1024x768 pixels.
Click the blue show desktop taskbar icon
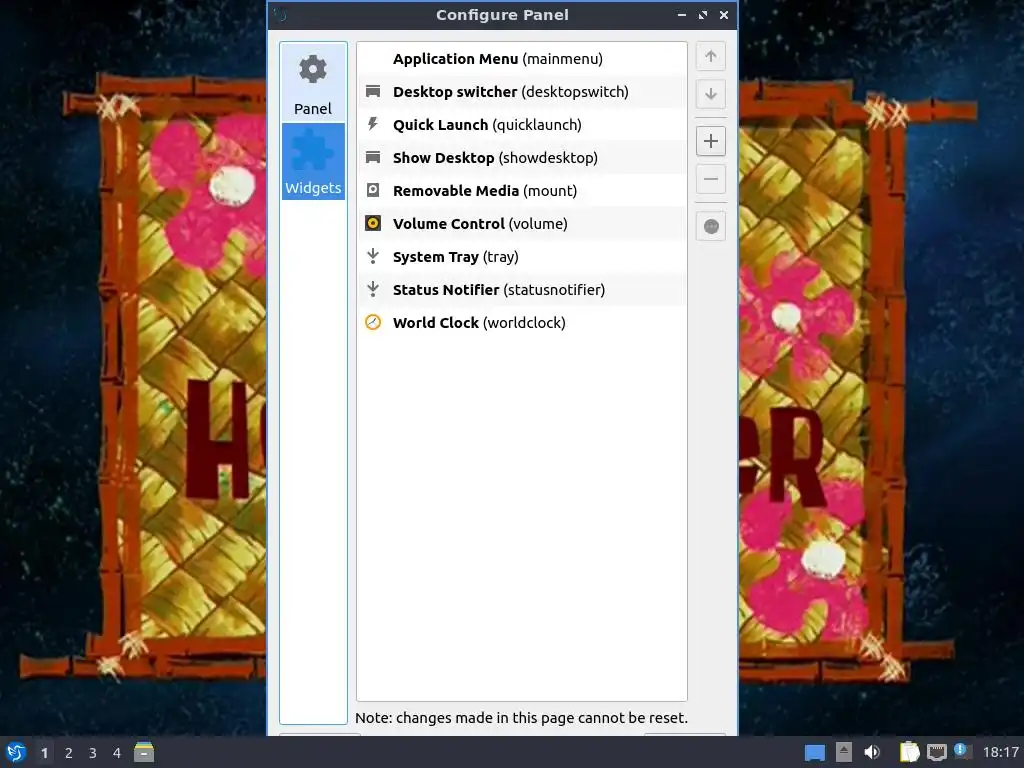(x=814, y=753)
